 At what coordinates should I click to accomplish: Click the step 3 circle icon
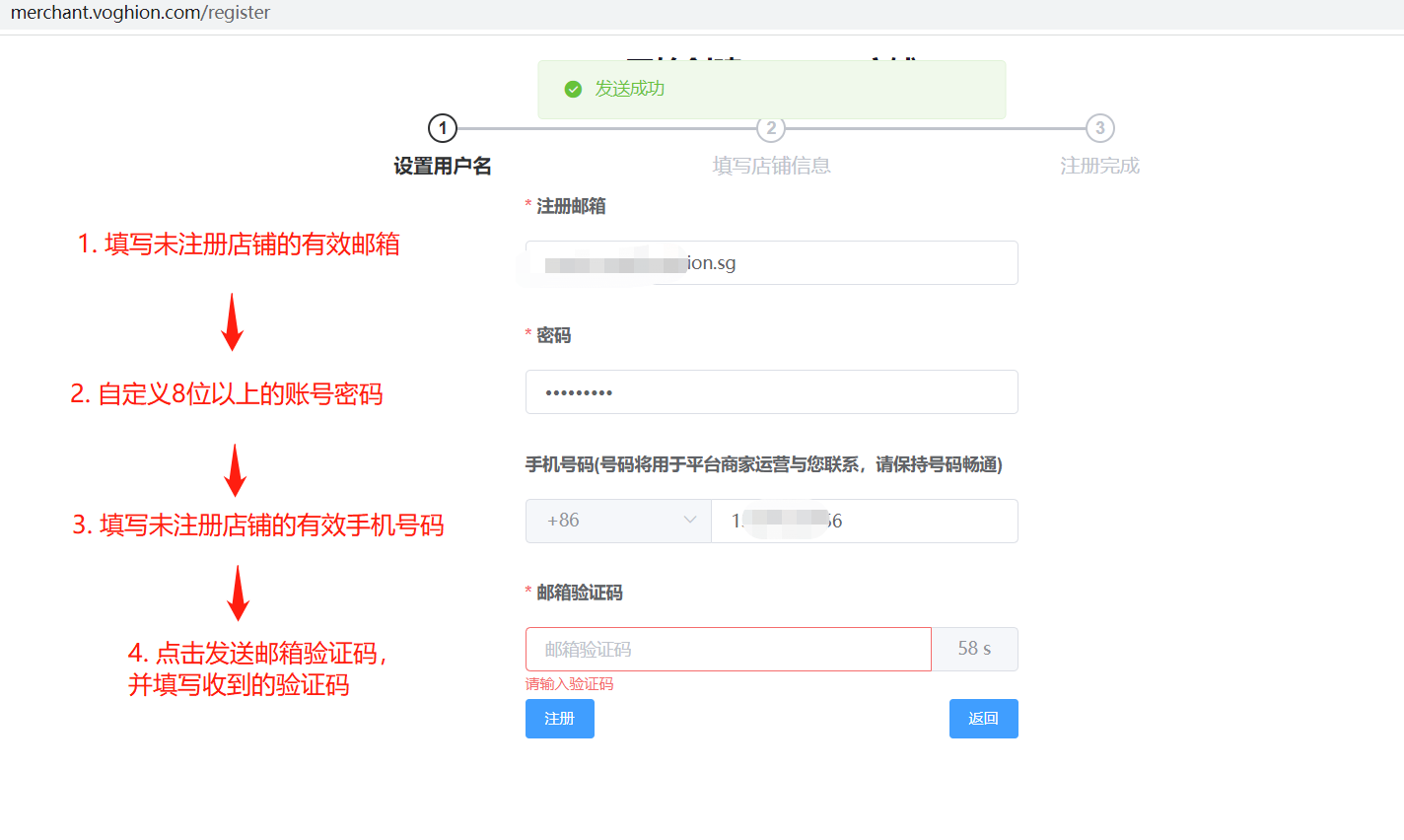(x=1098, y=128)
